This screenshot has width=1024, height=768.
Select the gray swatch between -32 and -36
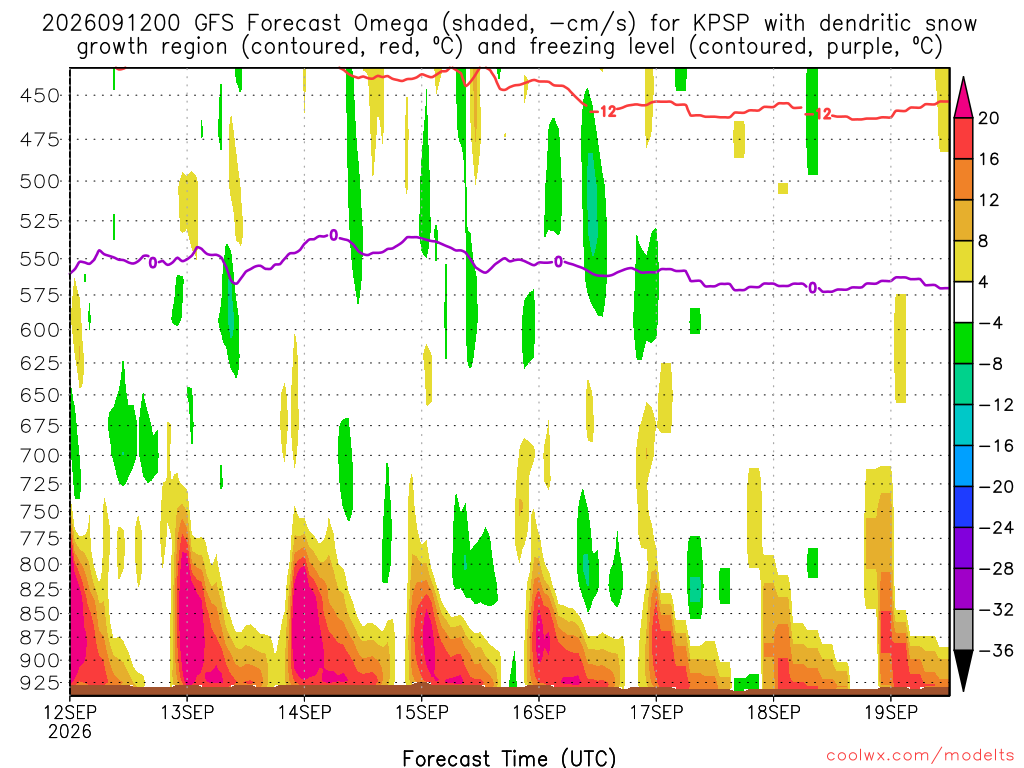pos(963,630)
